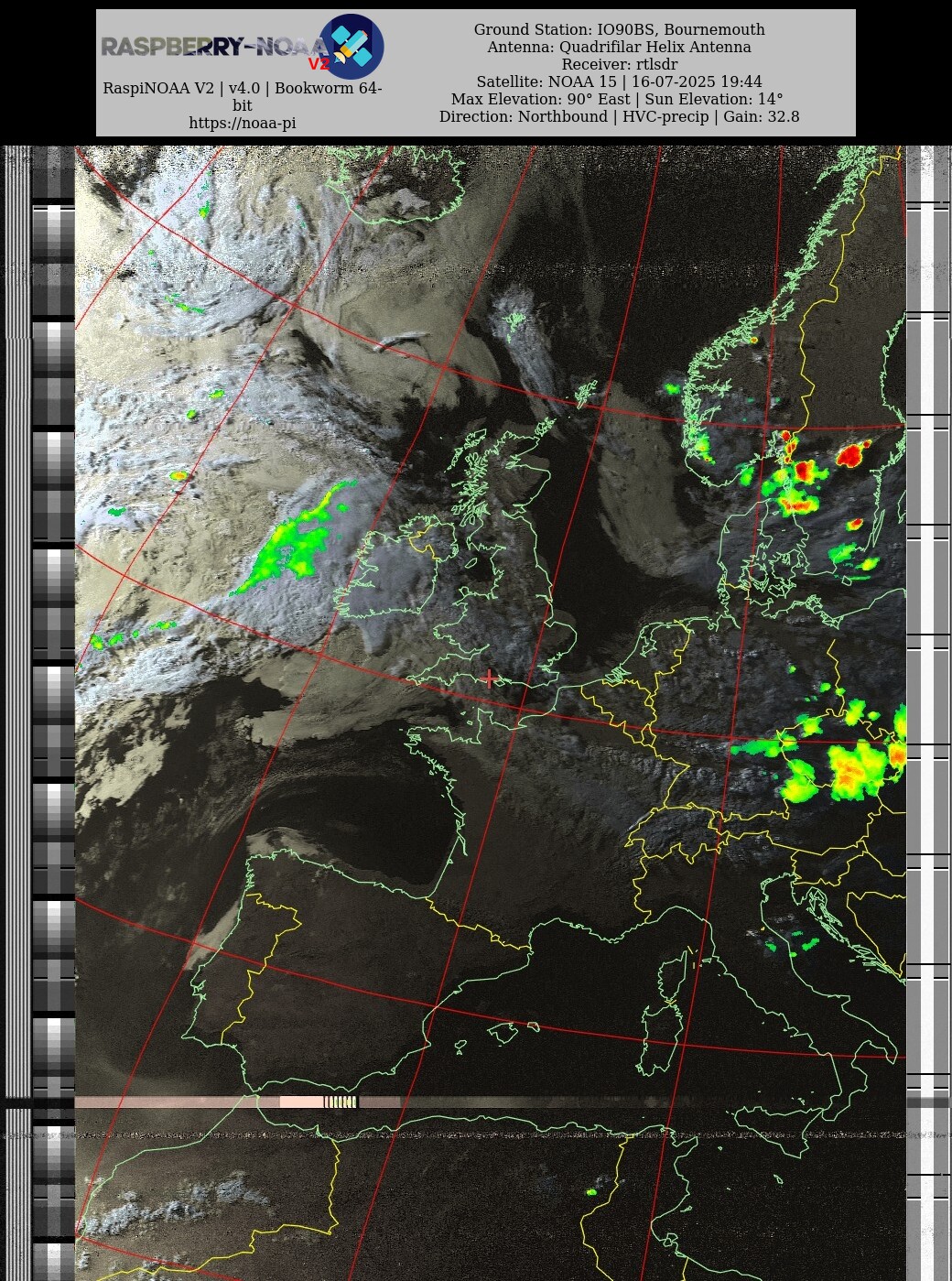Select the 'Receiver: rtlsdr' line

(620, 64)
